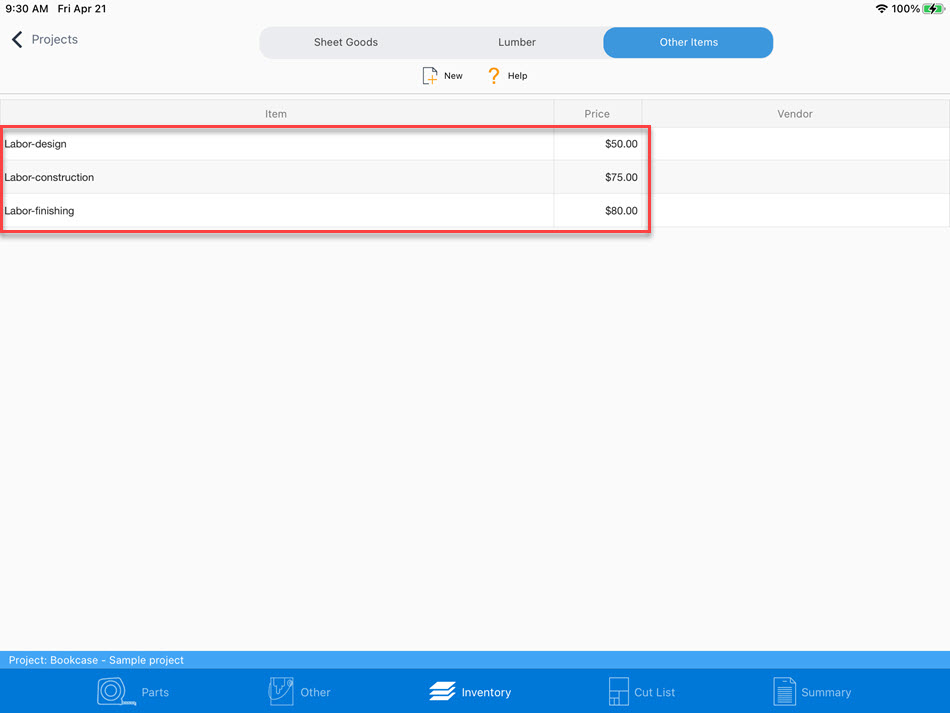Switch to the Sheet Goods segment
Image resolution: width=950 pixels, height=713 pixels.
coord(346,43)
